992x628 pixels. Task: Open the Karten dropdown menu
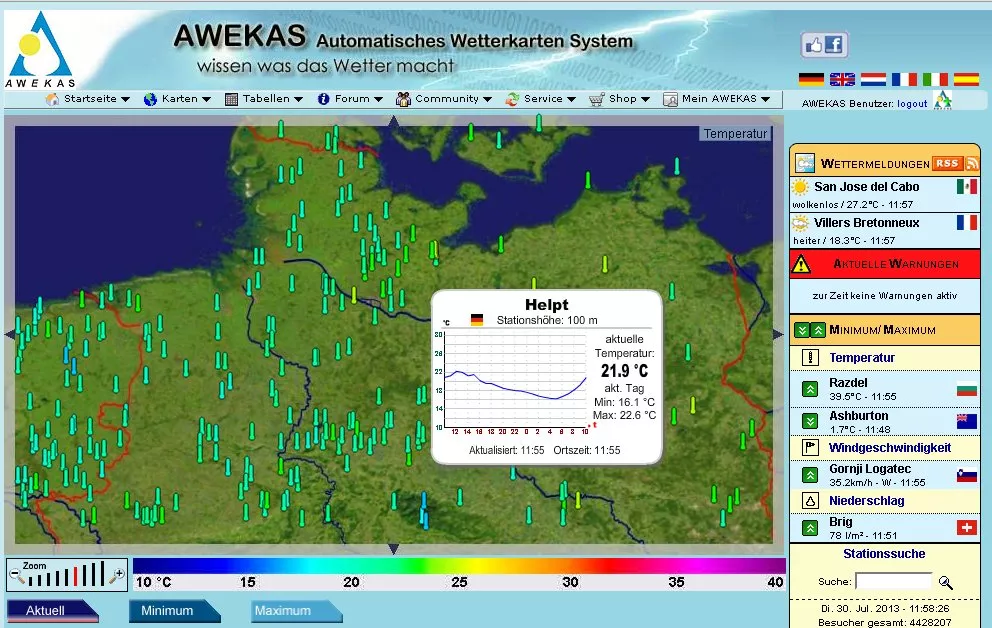[x=177, y=99]
